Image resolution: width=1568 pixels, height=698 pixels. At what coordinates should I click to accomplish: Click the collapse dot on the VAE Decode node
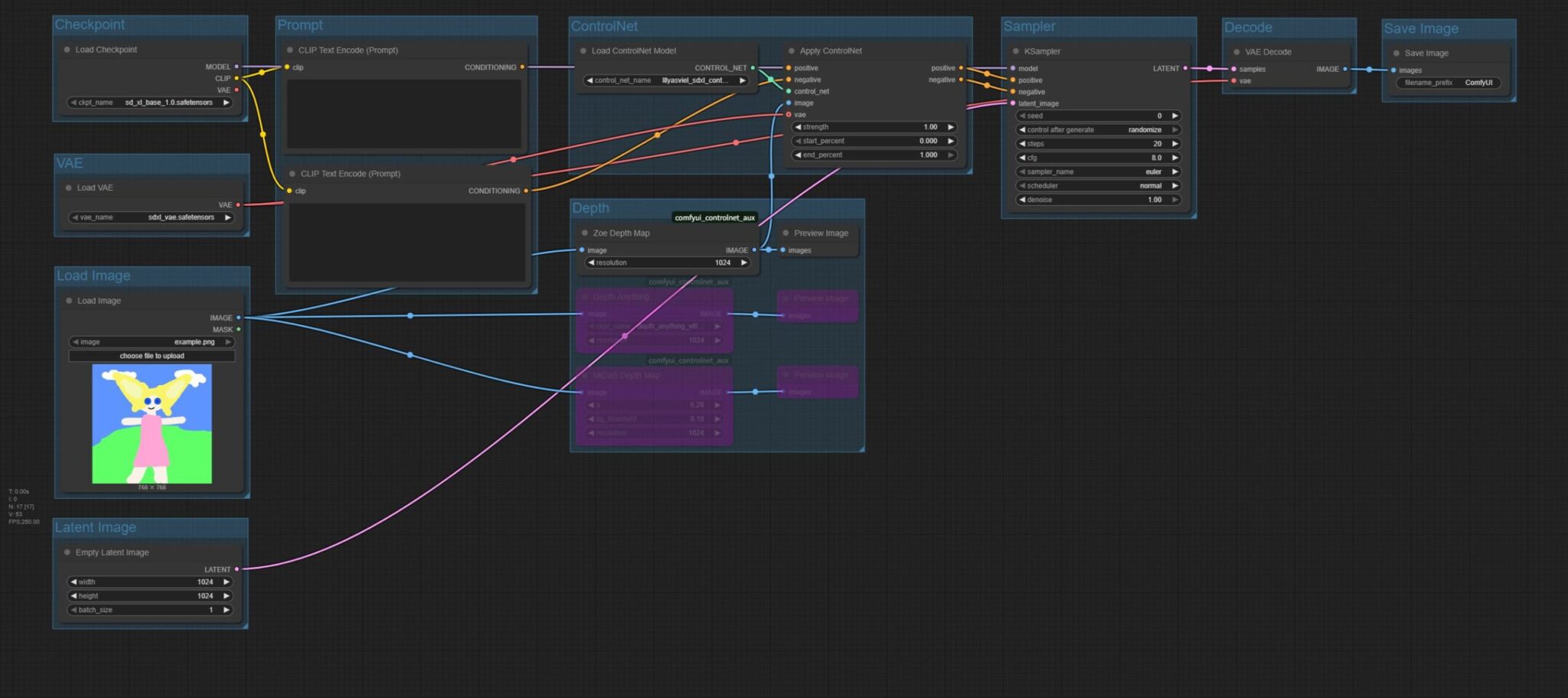(x=1238, y=52)
